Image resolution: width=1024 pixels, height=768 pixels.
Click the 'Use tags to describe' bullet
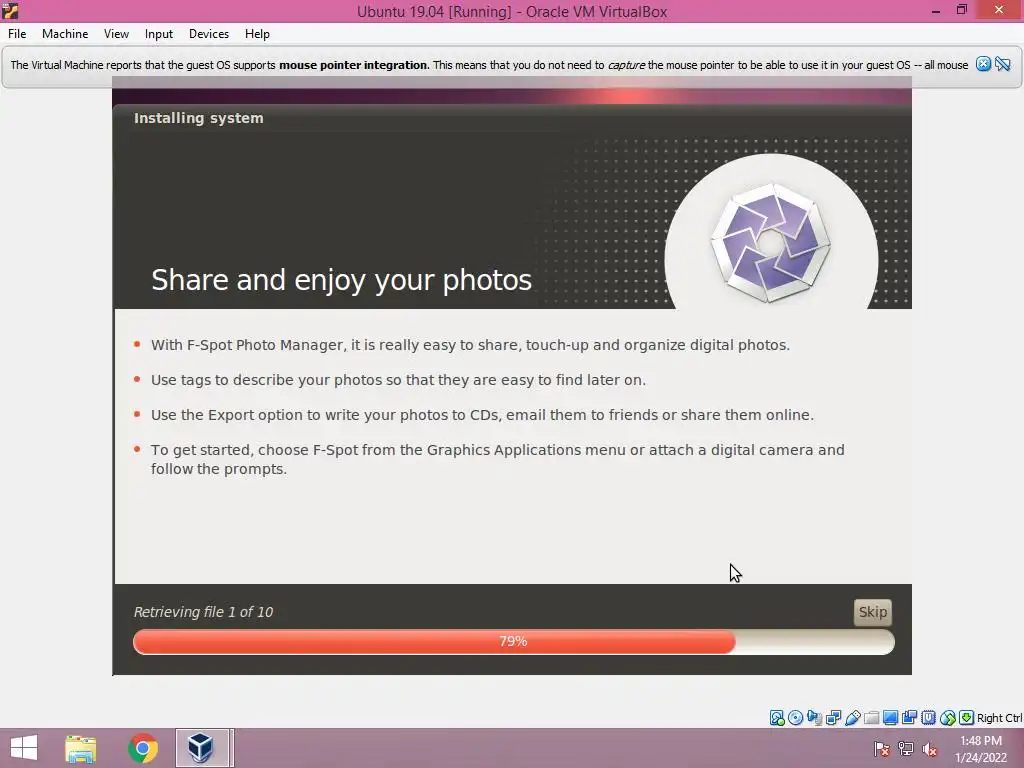tap(398, 380)
